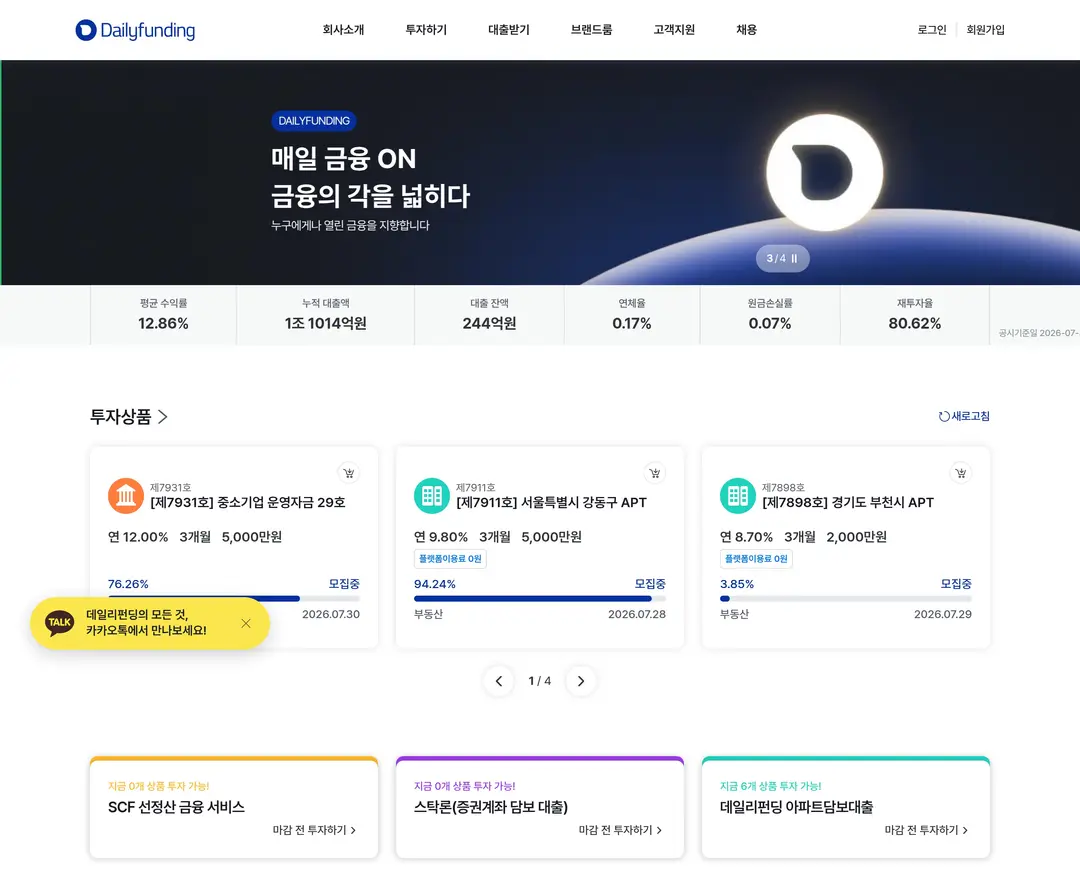The image size is (1080, 878).
Task: Open the 투자하기 menu
Action: click(426, 30)
